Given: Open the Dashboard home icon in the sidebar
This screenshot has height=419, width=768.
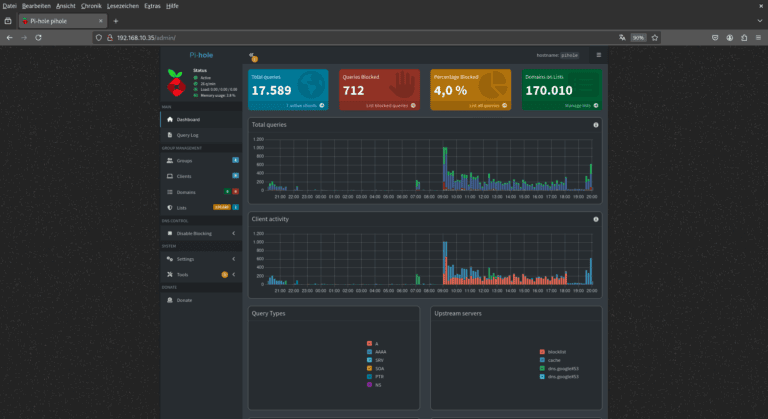Looking at the screenshot, I should pos(170,120).
